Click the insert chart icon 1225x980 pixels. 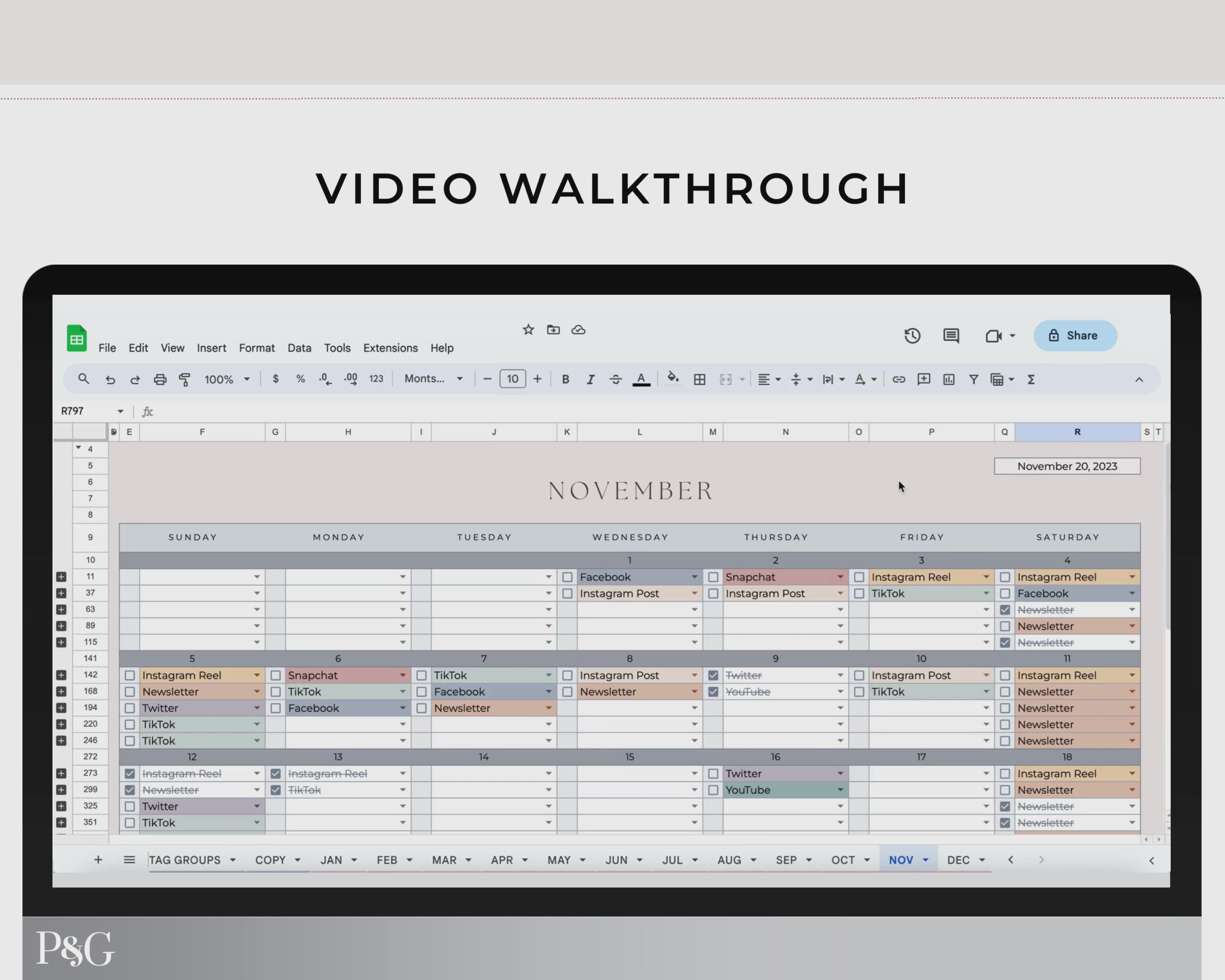(948, 379)
